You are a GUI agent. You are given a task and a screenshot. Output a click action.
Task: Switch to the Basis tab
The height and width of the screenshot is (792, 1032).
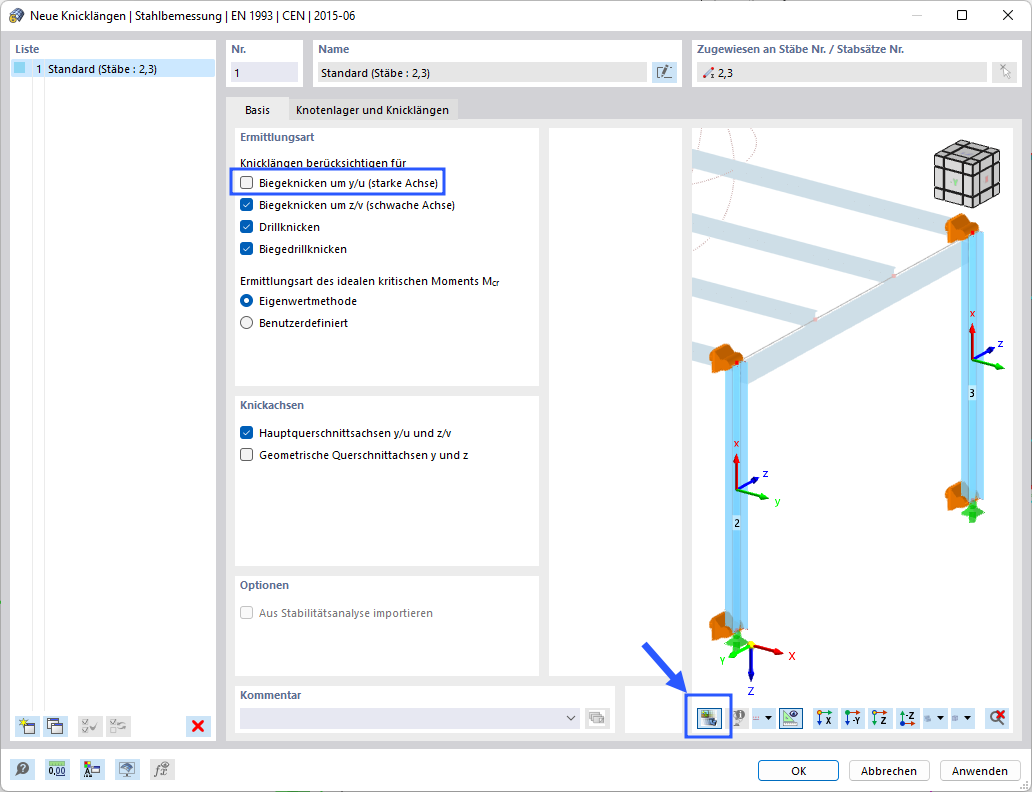(257, 110)
